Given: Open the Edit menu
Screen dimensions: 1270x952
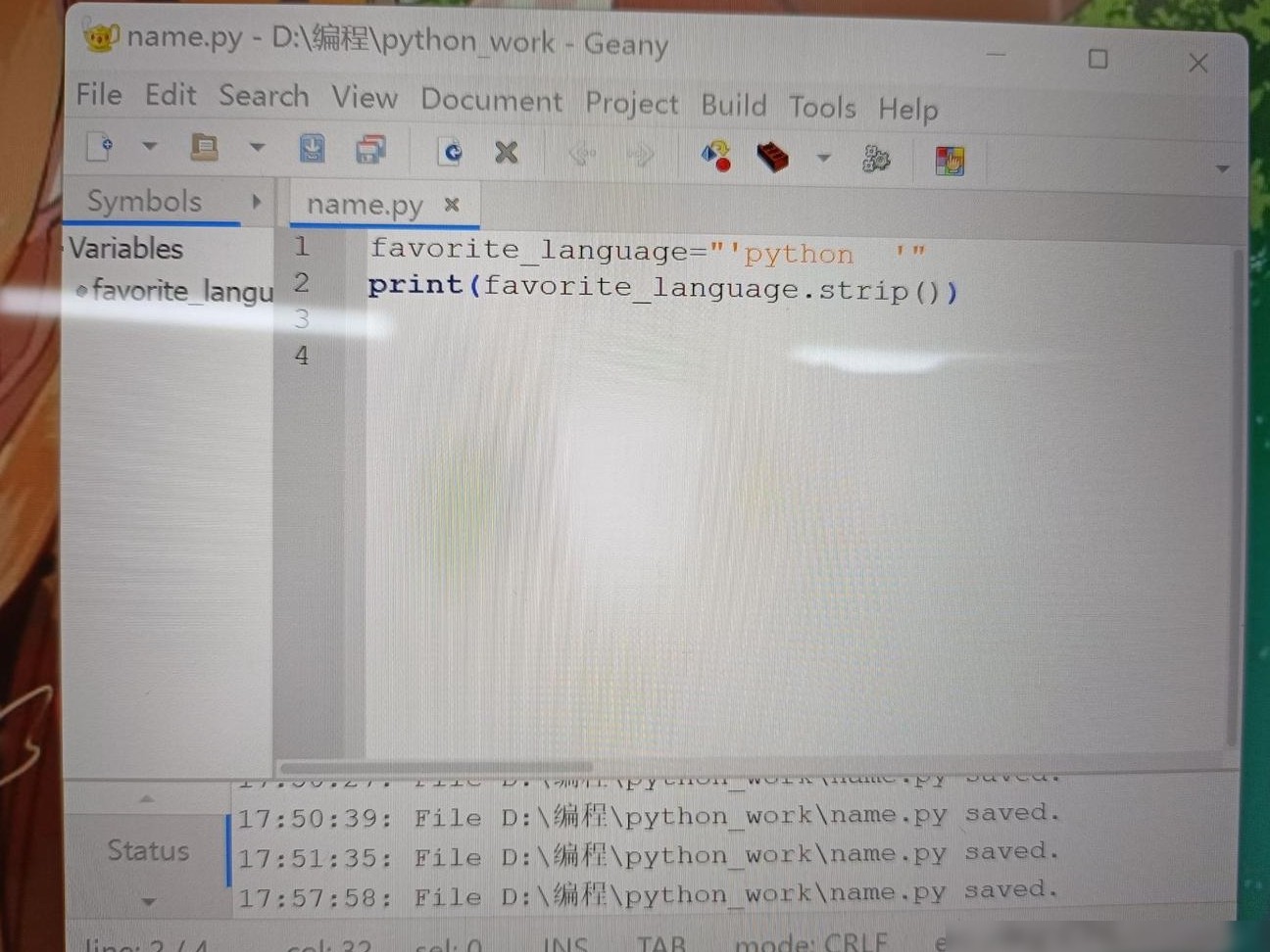Looking at the screenshot, I should (x=171, y=95).
